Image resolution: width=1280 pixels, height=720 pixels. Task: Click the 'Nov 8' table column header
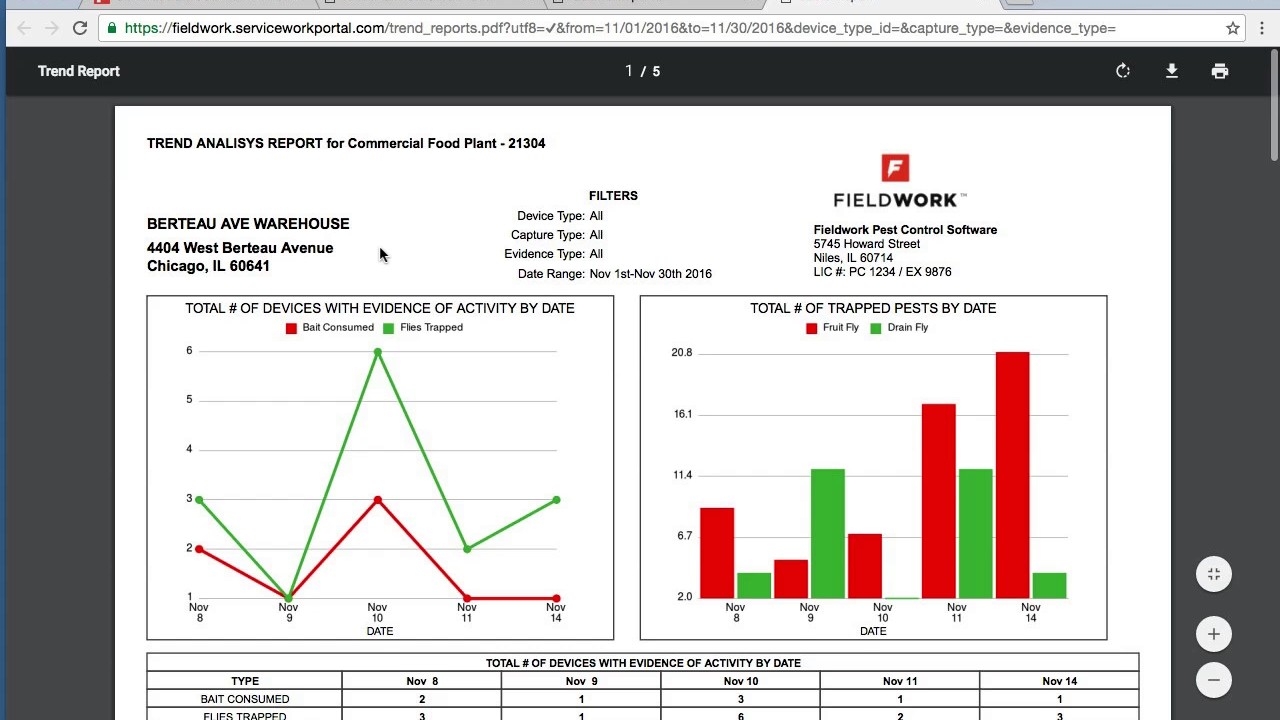coord(422,681)
